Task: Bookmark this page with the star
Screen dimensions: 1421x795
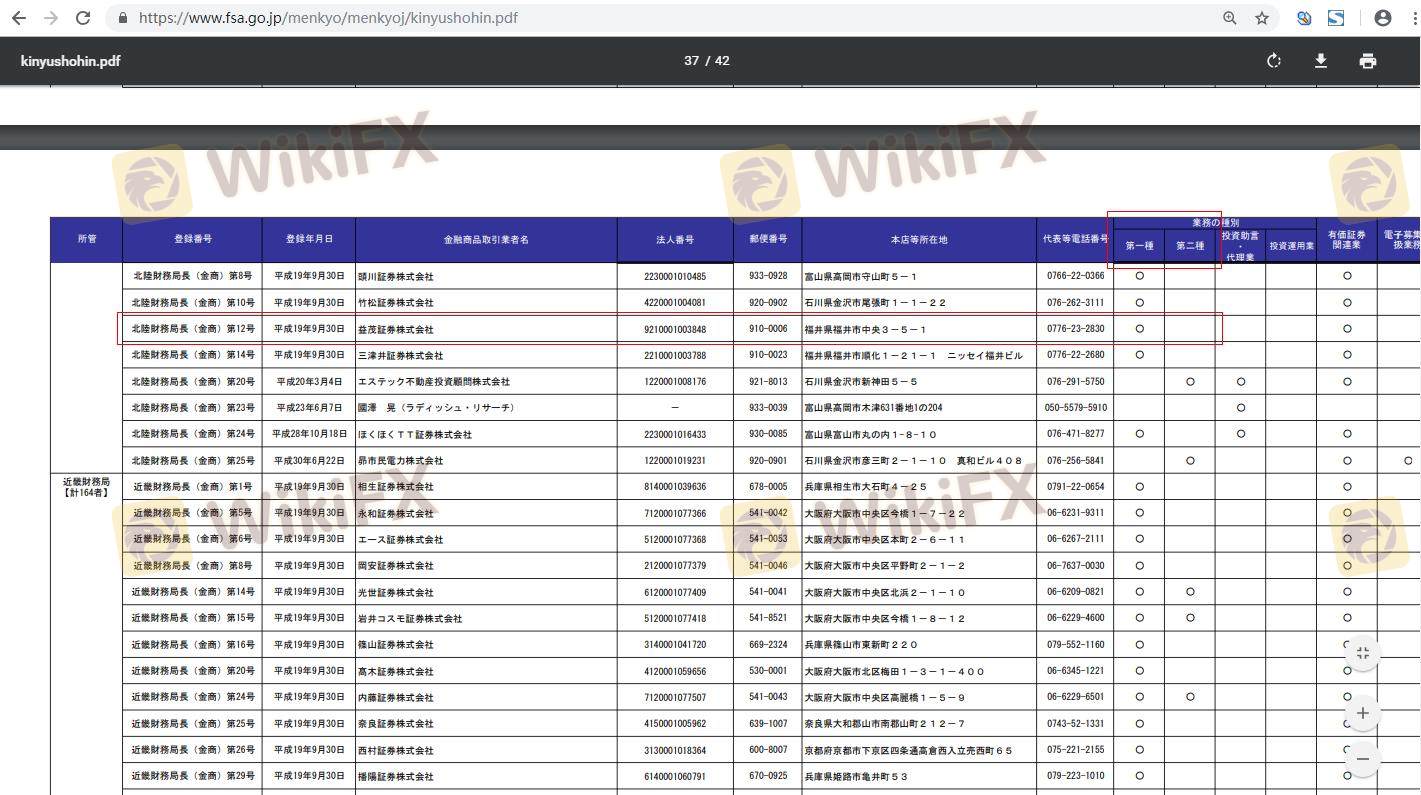Action: pyautogui.click(x=1262, y=18)
